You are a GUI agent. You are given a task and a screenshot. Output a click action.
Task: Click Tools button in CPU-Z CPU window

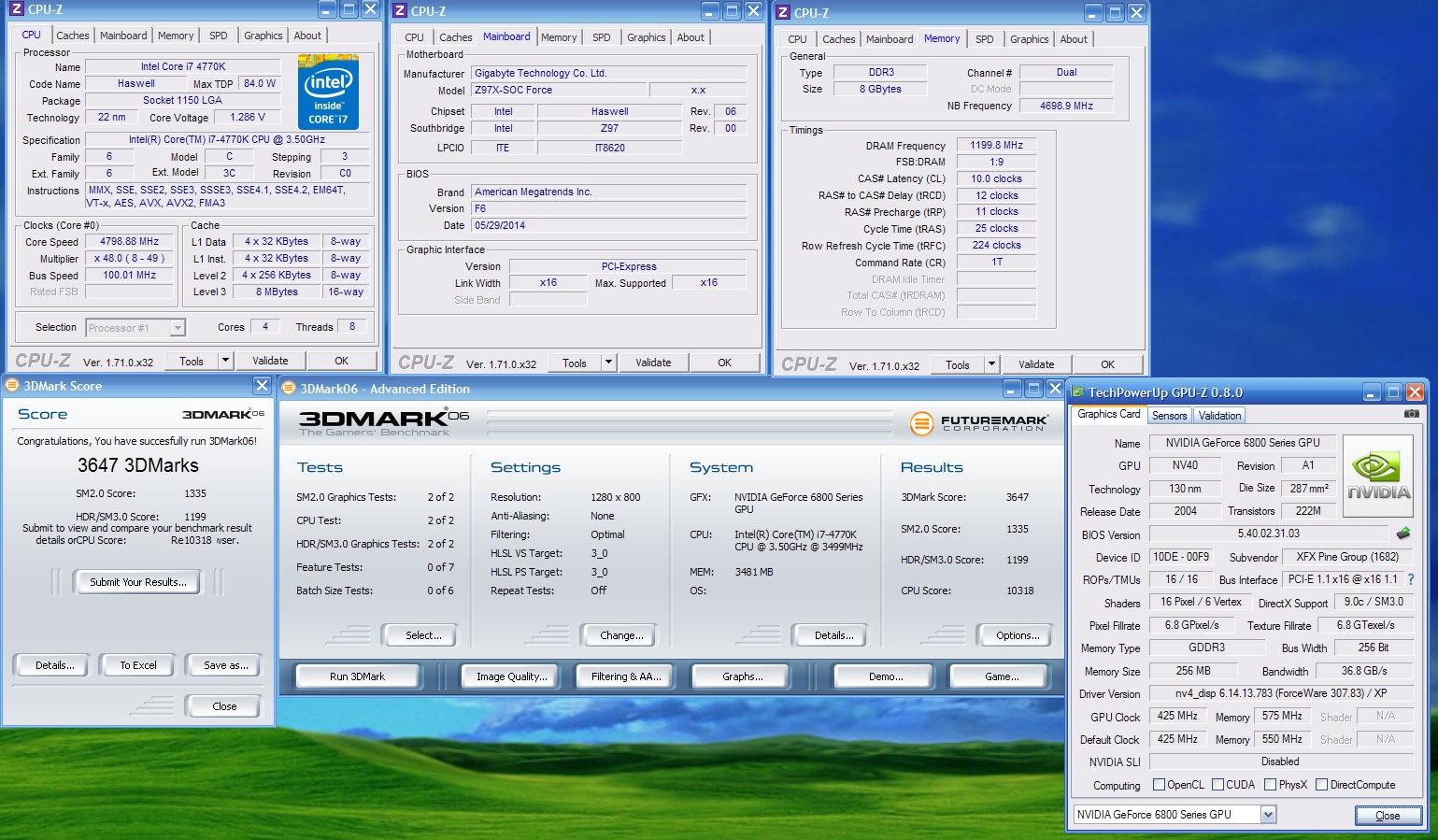tap(192, 361)
